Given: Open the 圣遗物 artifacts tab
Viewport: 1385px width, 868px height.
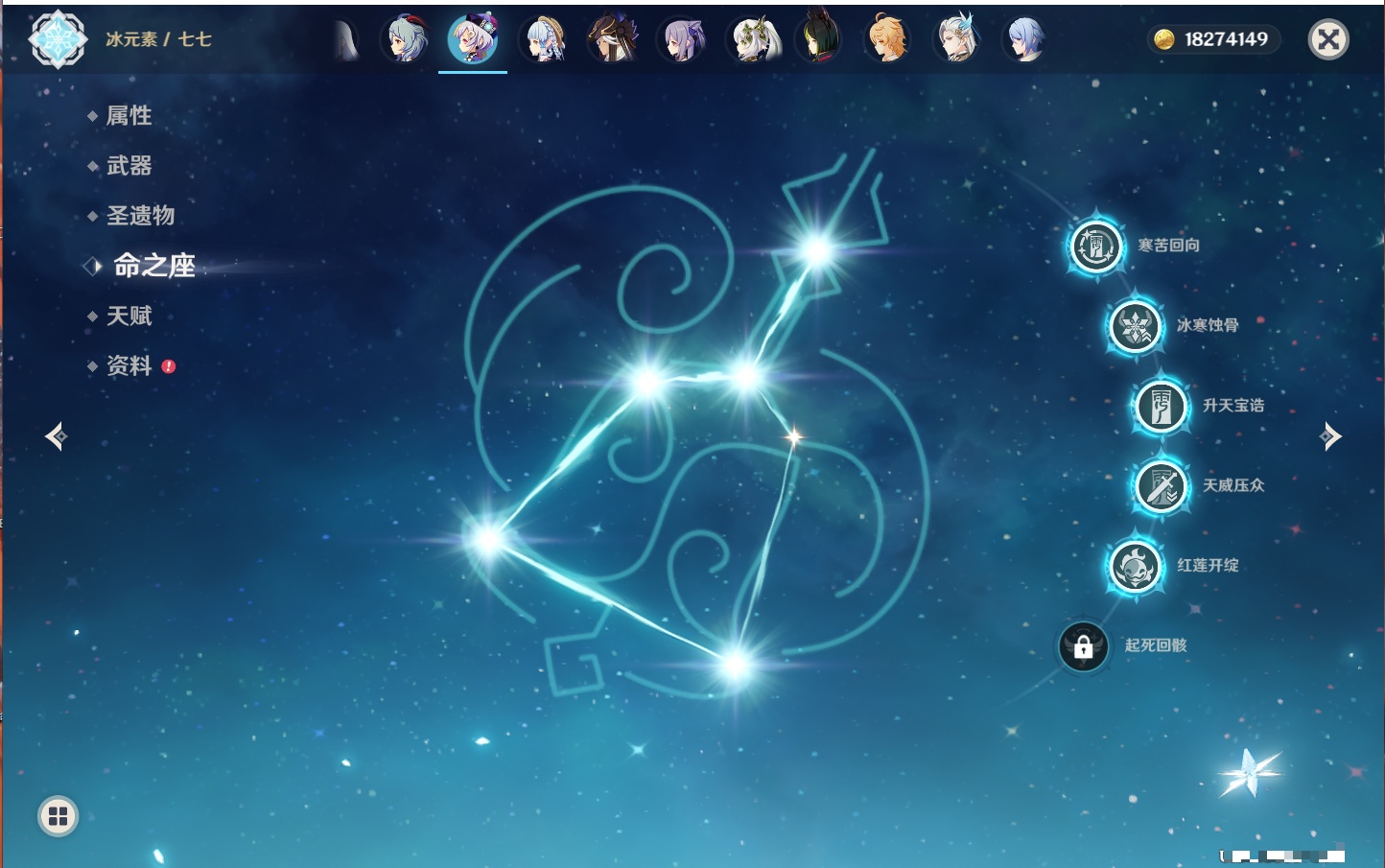Looking at the screenshot, I should 140,216.
